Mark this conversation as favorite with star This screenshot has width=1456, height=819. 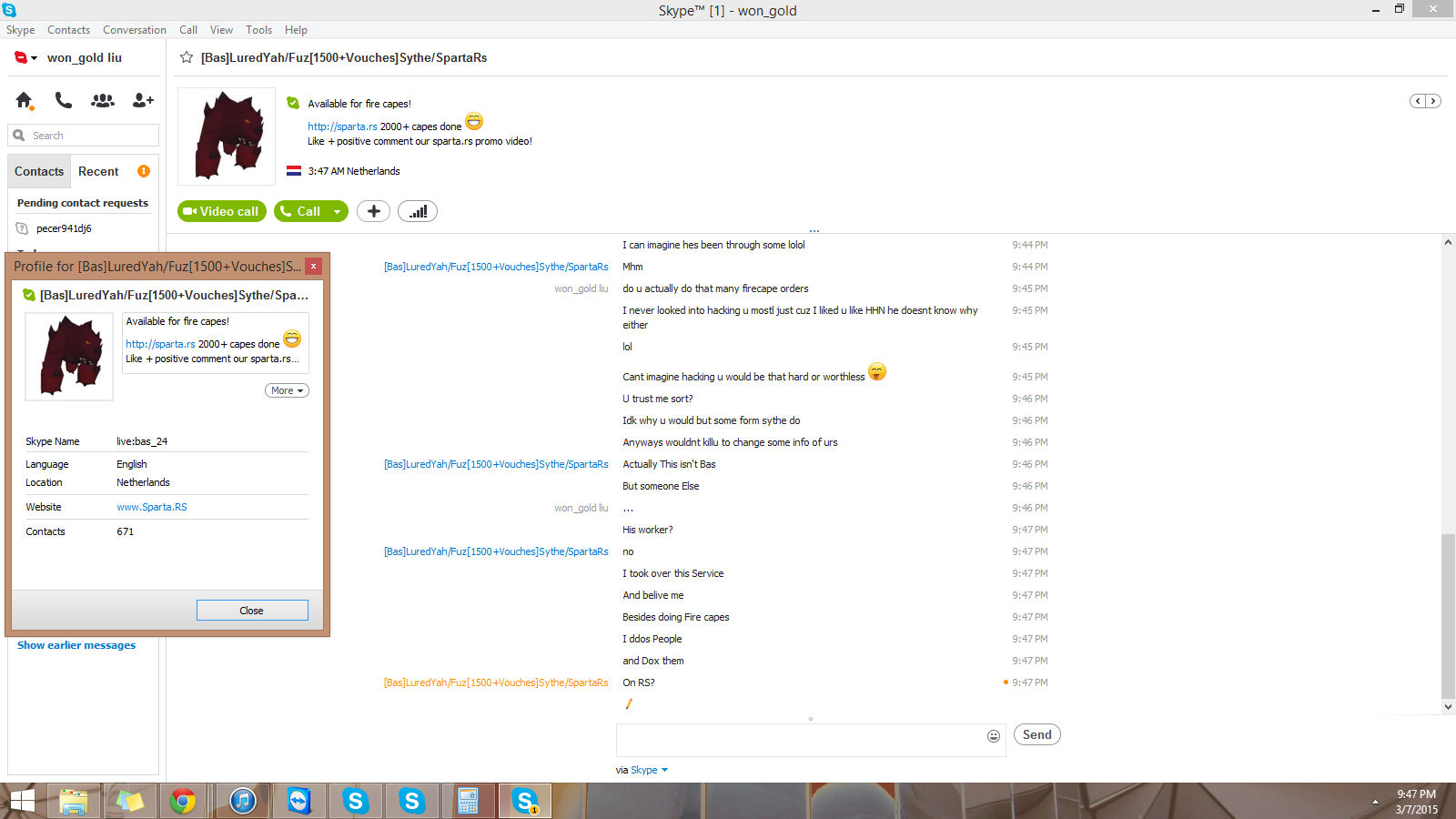tap(187, 57)
